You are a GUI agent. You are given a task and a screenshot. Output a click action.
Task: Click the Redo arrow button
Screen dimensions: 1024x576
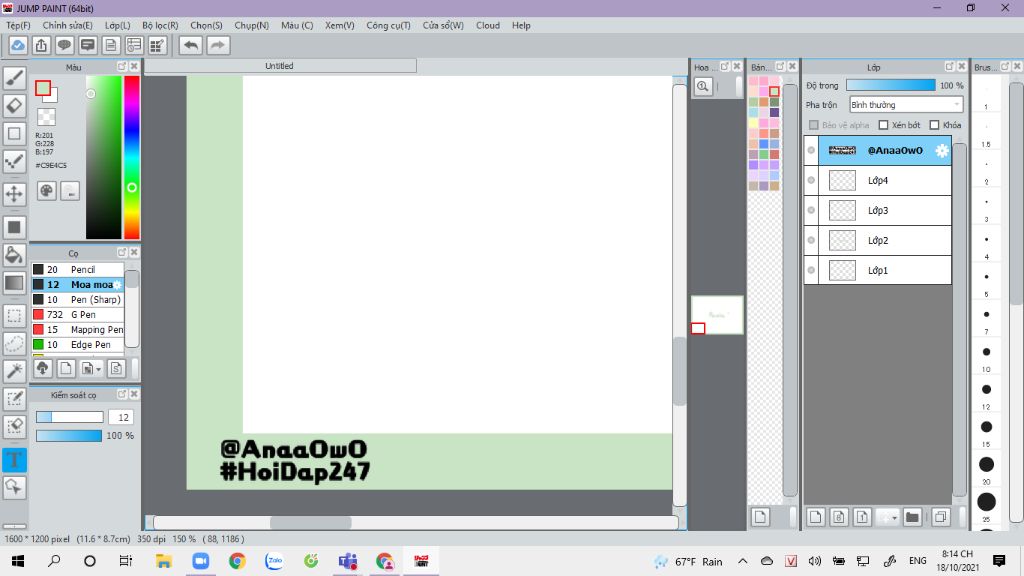click(x=218, y=46)
